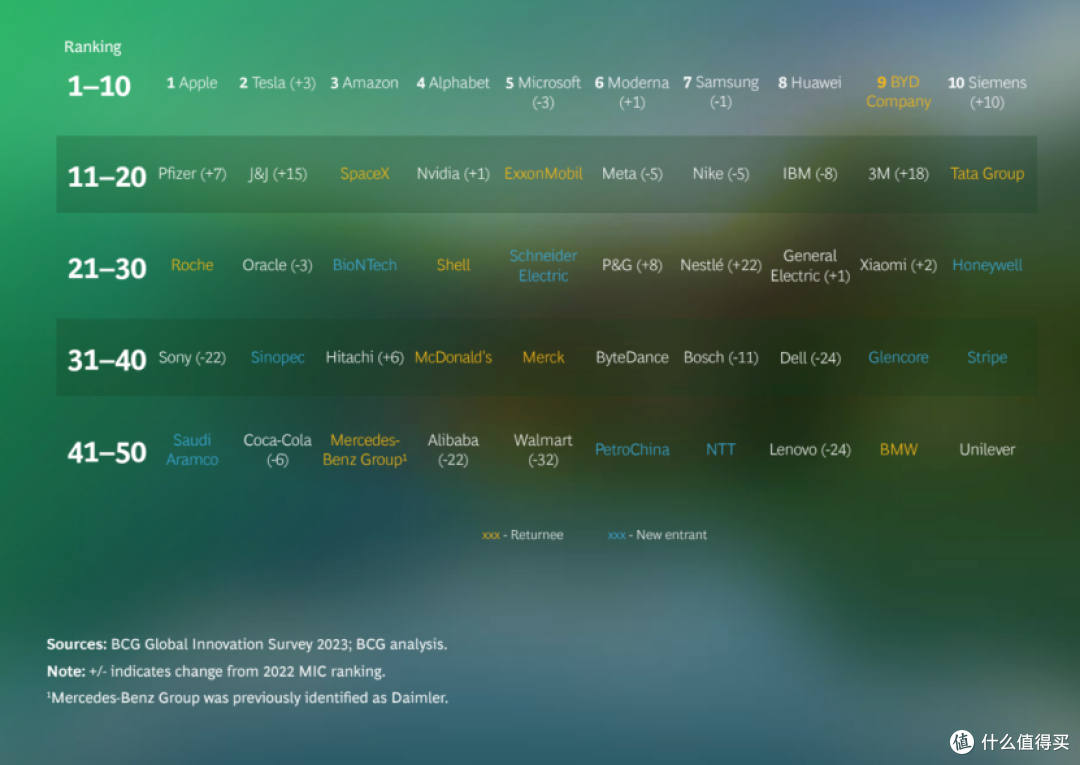Click the Xiaomi (+2) entry

[898, 265]
